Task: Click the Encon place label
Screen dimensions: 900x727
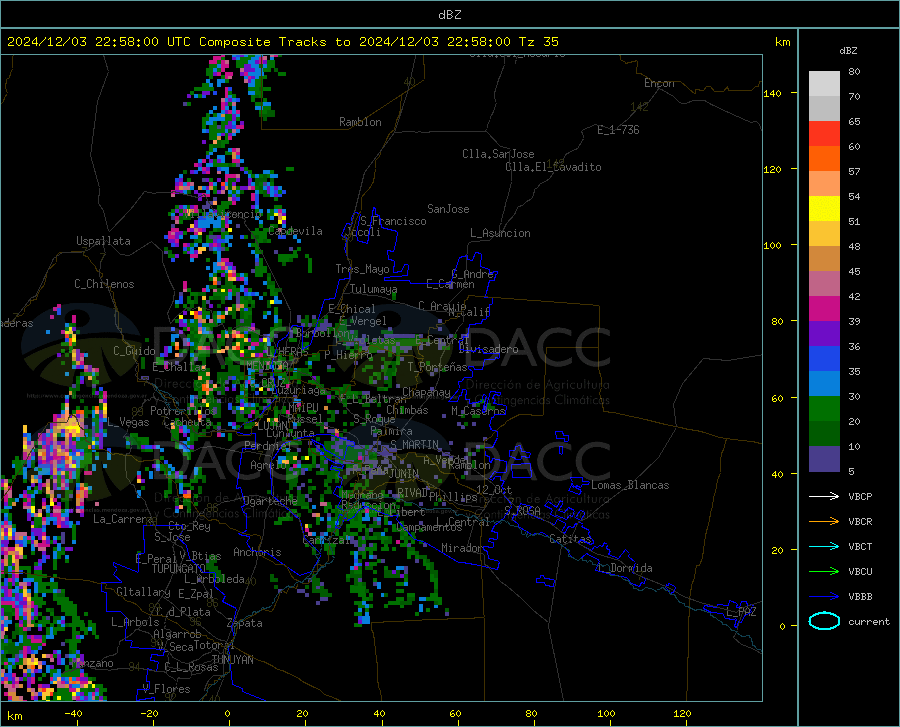Action: [659, 83]
